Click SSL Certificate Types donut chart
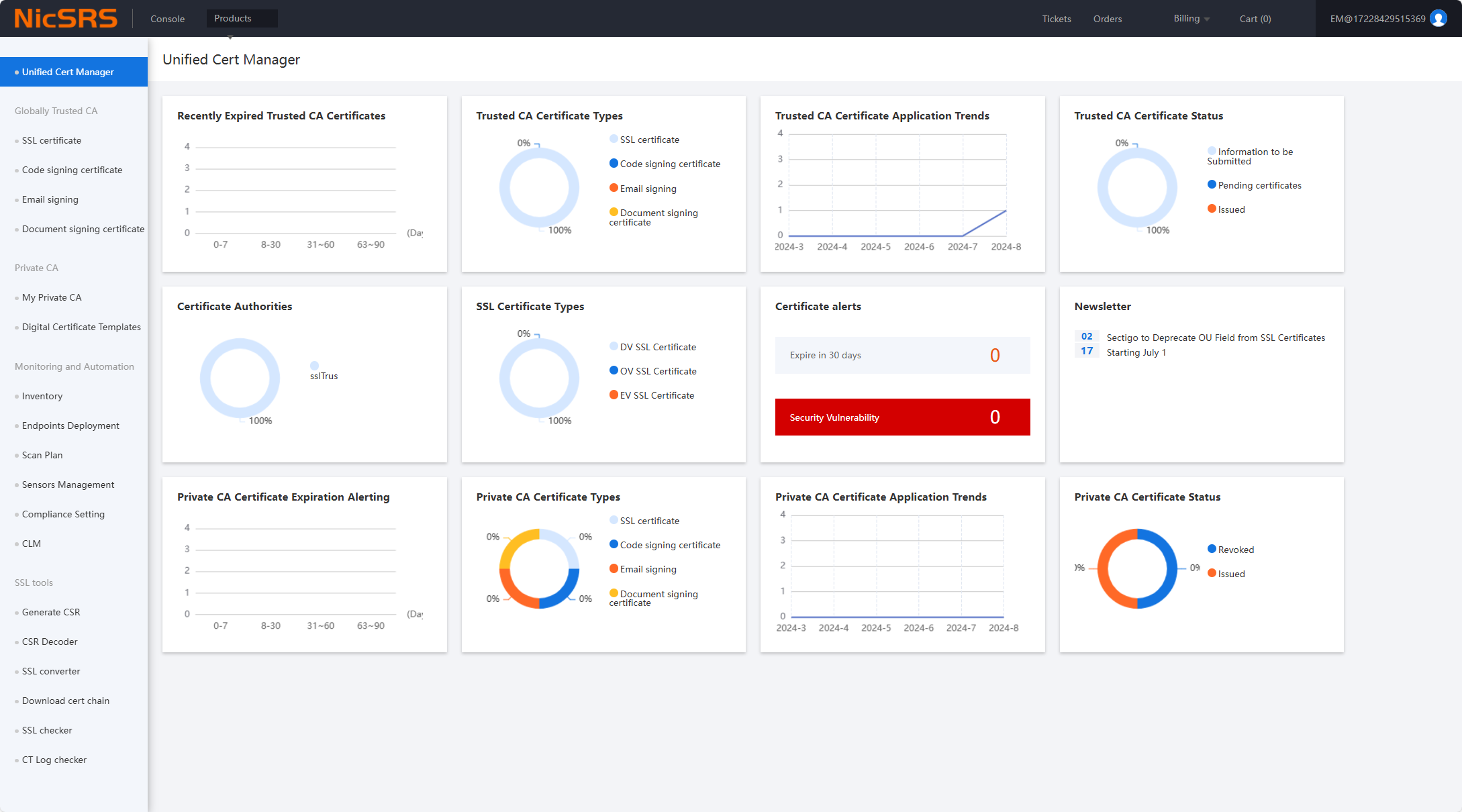This screenshot has width=1462, height=812. tap(539, 378)
